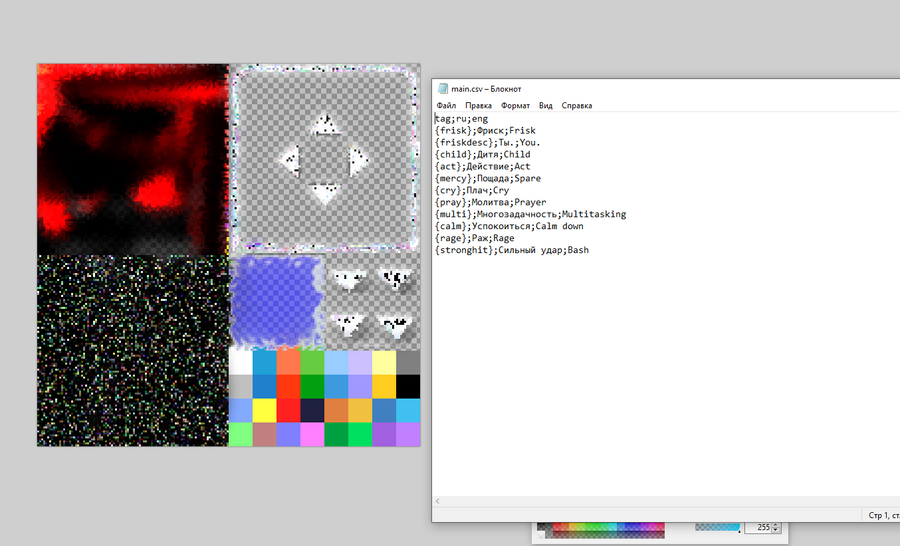Click the right arrow sprite in the D-pad image
The image size is (900, 546).
pos(358,161)
